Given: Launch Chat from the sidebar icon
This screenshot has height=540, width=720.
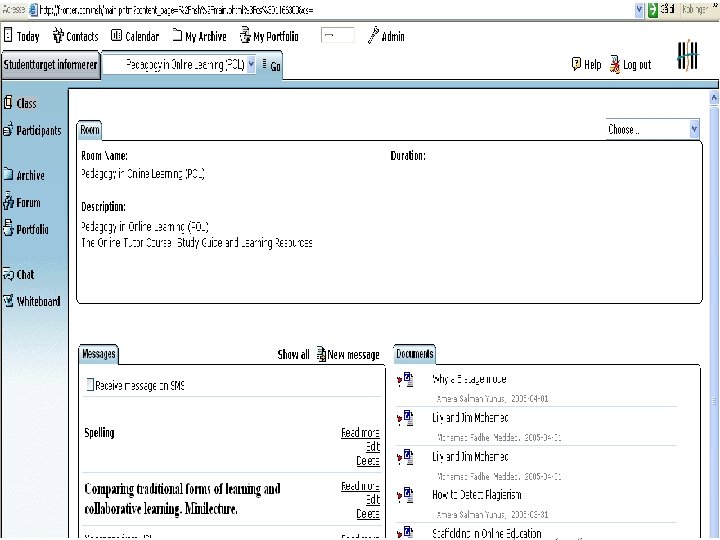Looking at the screenshot, I should [8, 274].
